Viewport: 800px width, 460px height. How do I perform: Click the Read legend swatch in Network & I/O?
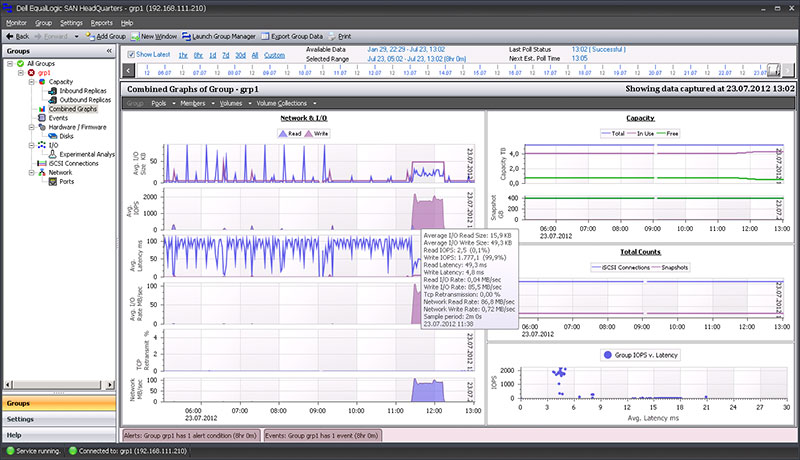[282, 134]
